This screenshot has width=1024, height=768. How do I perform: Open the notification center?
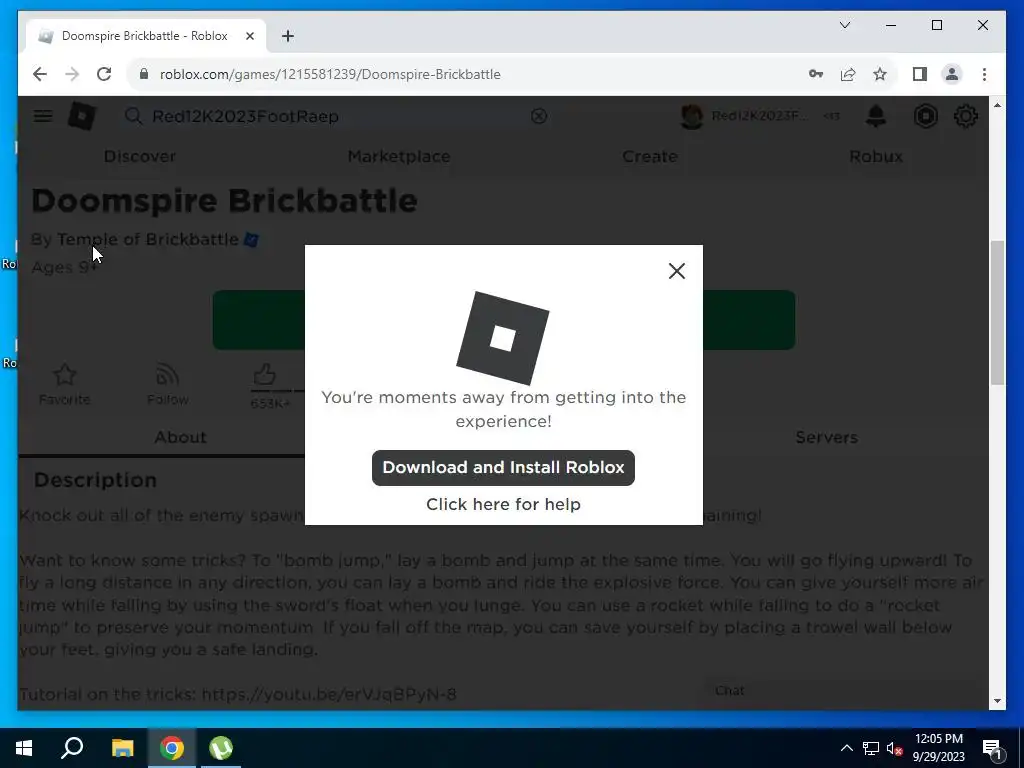[992, 748]
